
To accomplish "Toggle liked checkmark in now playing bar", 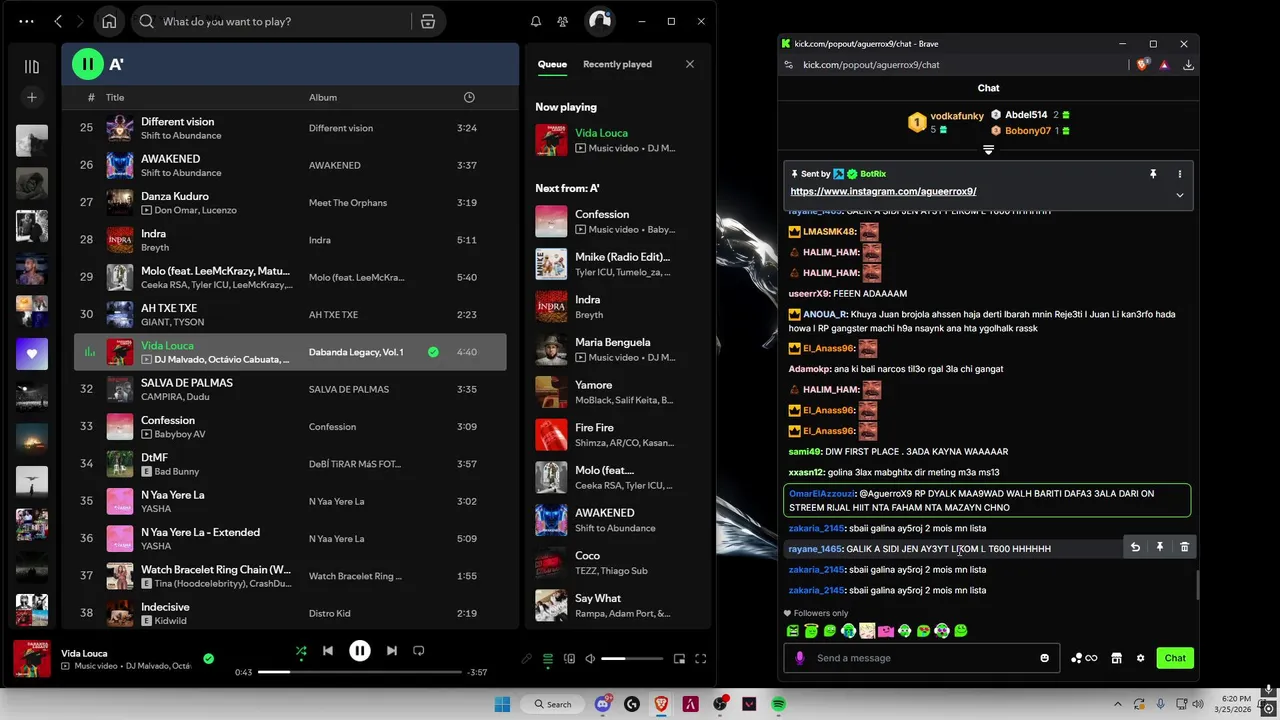I will click(208, 659).
